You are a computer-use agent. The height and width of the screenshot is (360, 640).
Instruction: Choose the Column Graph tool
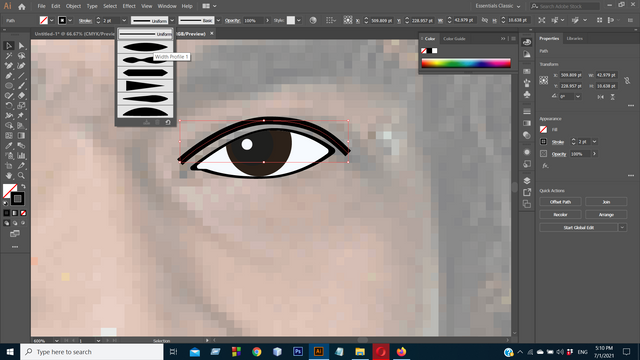click(21, 156)
